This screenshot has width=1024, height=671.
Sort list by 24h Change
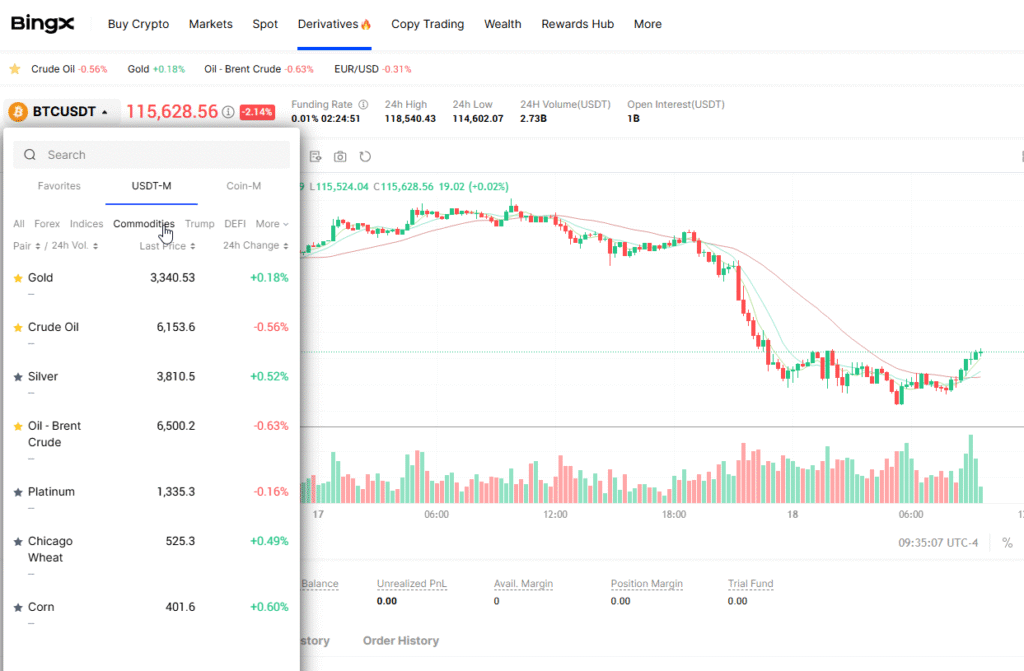(x=255, y=246)
